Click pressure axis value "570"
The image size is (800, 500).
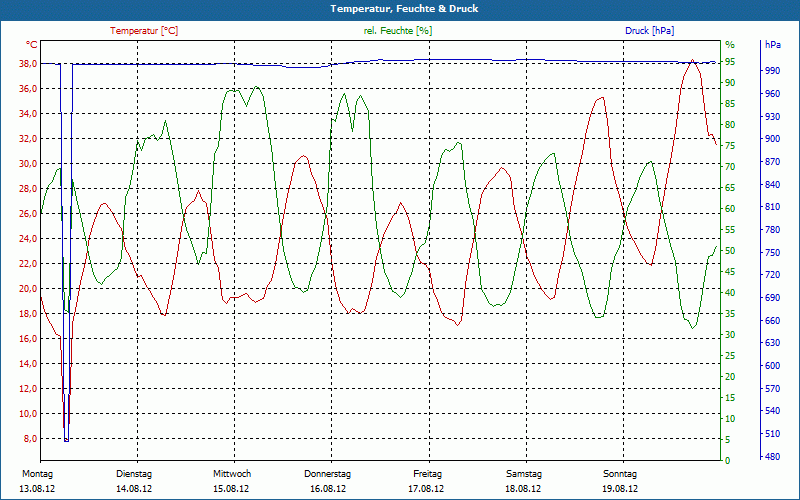point(772,389)
